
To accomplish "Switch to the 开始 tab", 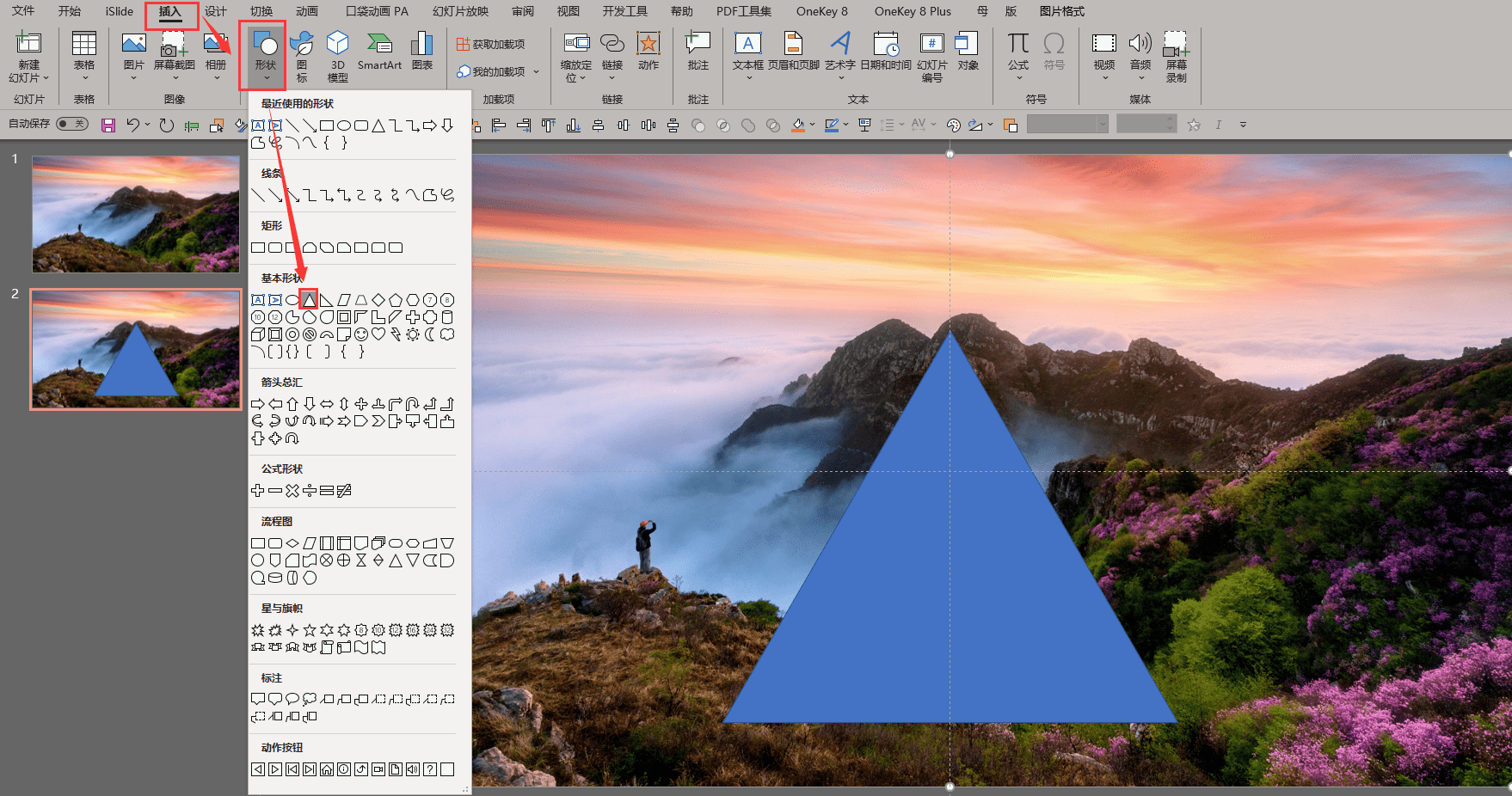I will pos(70,11).
